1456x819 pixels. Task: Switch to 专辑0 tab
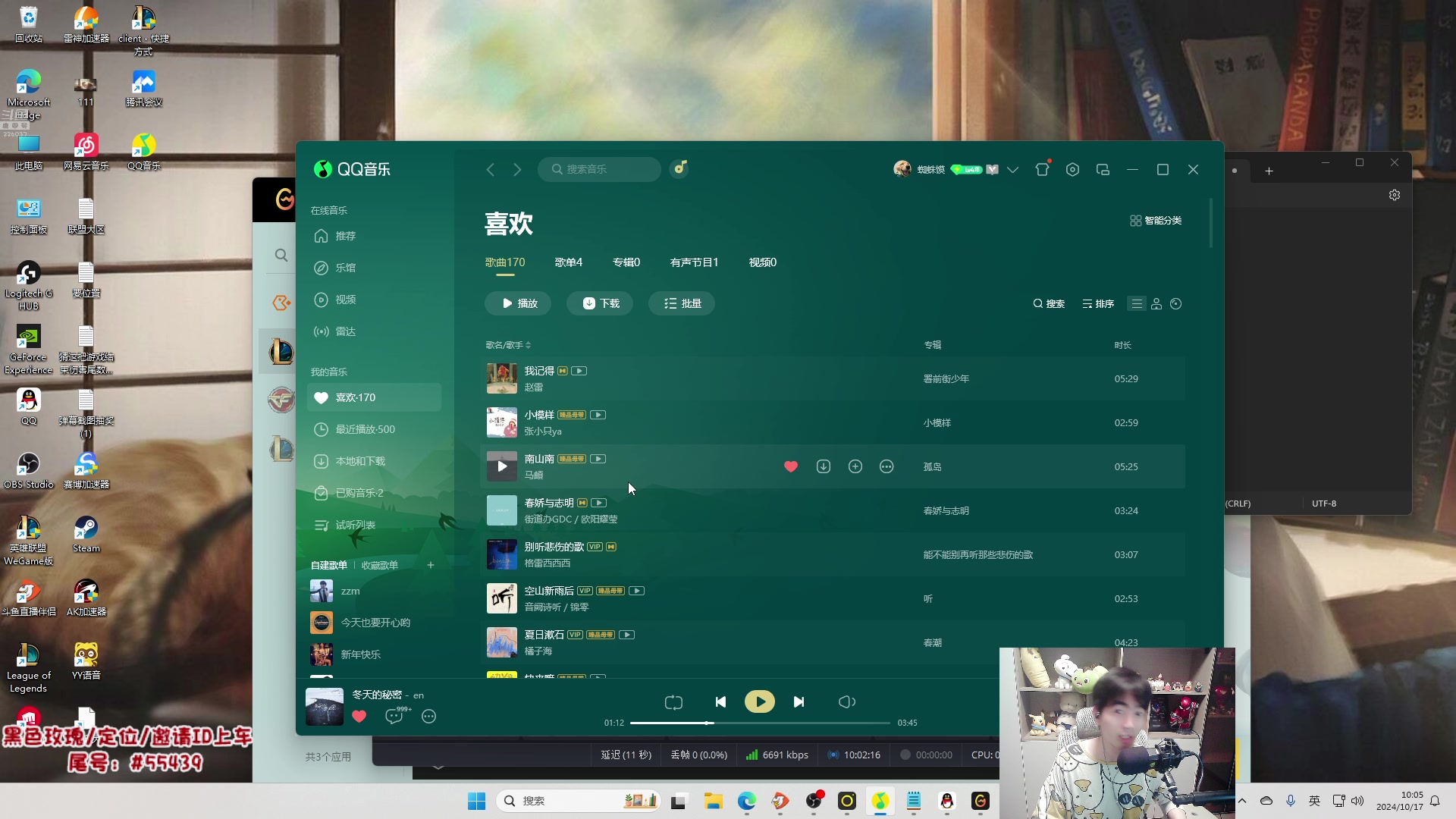coord(626,262)
